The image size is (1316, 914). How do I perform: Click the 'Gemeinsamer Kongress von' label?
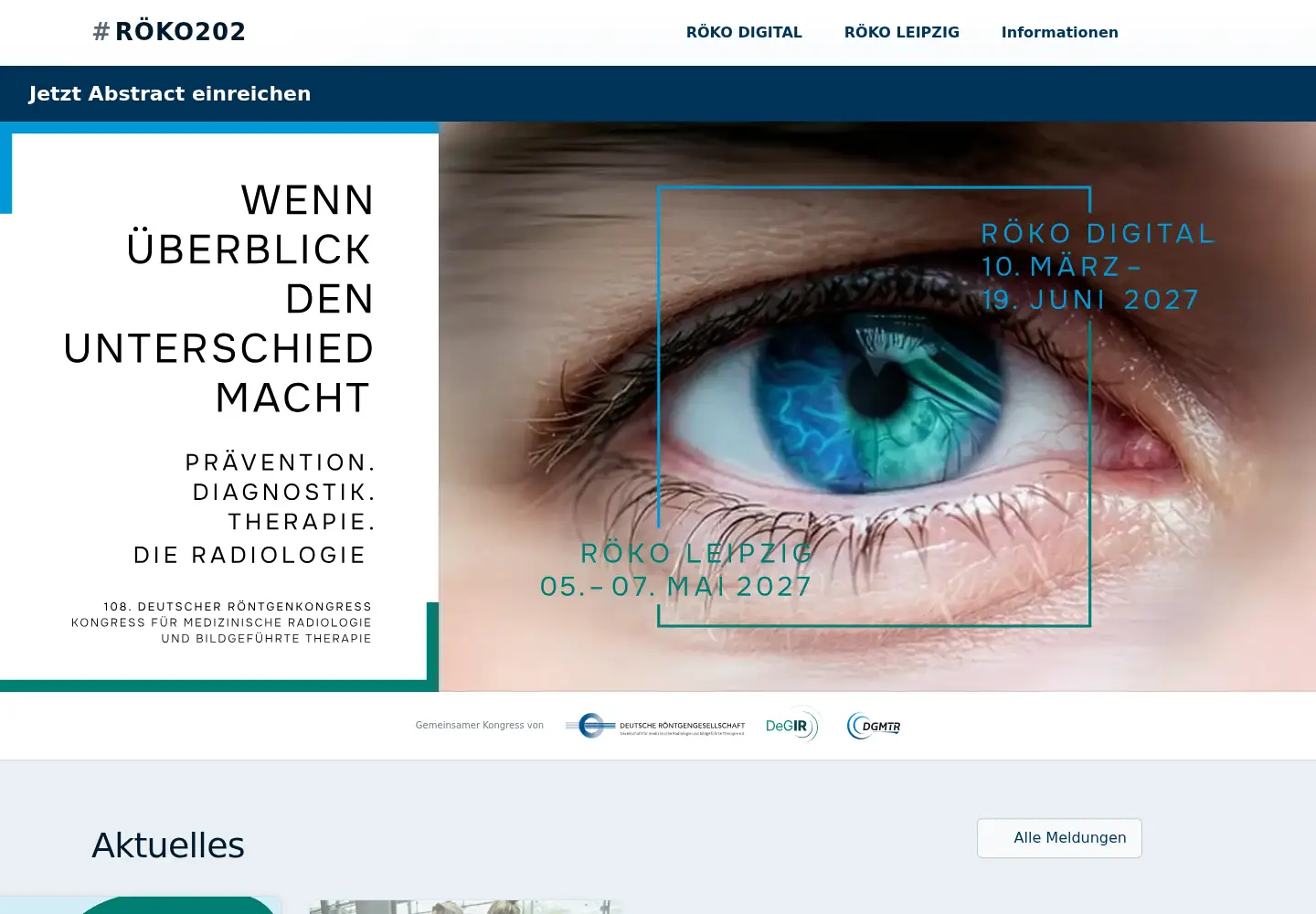click(480, 726)
